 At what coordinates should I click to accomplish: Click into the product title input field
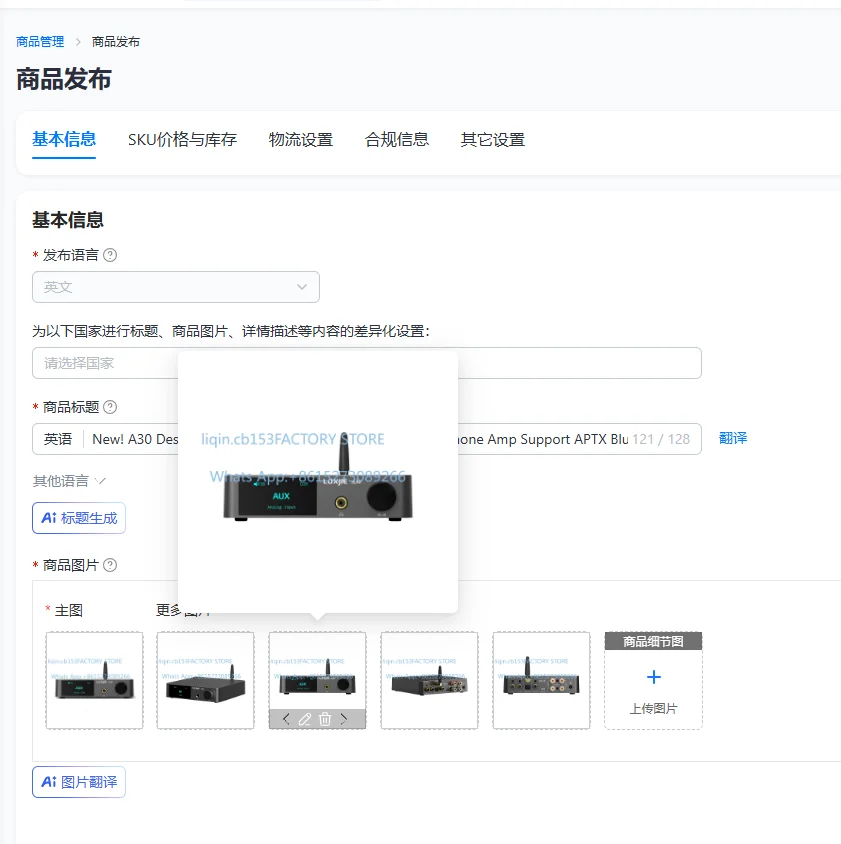click(367, 439)
